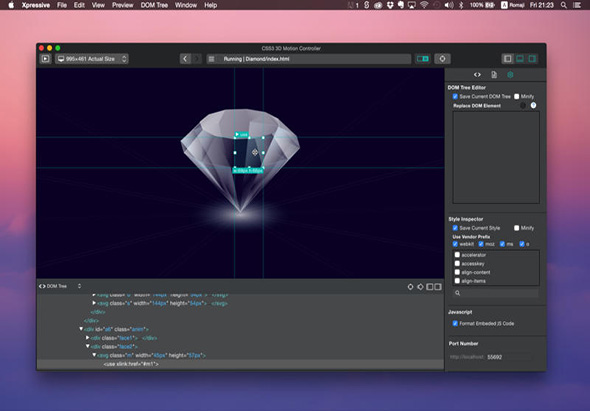Click the move cursor handle inside selected element

pos(255,152)
